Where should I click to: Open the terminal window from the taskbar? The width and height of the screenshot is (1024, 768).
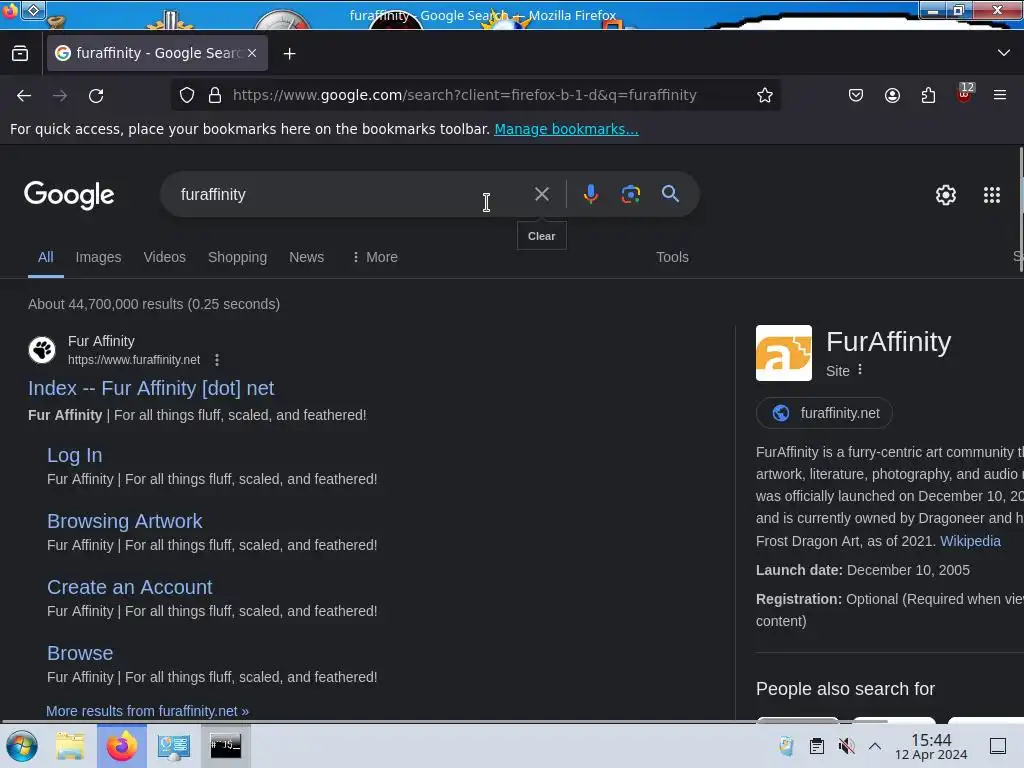click(x=225, y=746)
